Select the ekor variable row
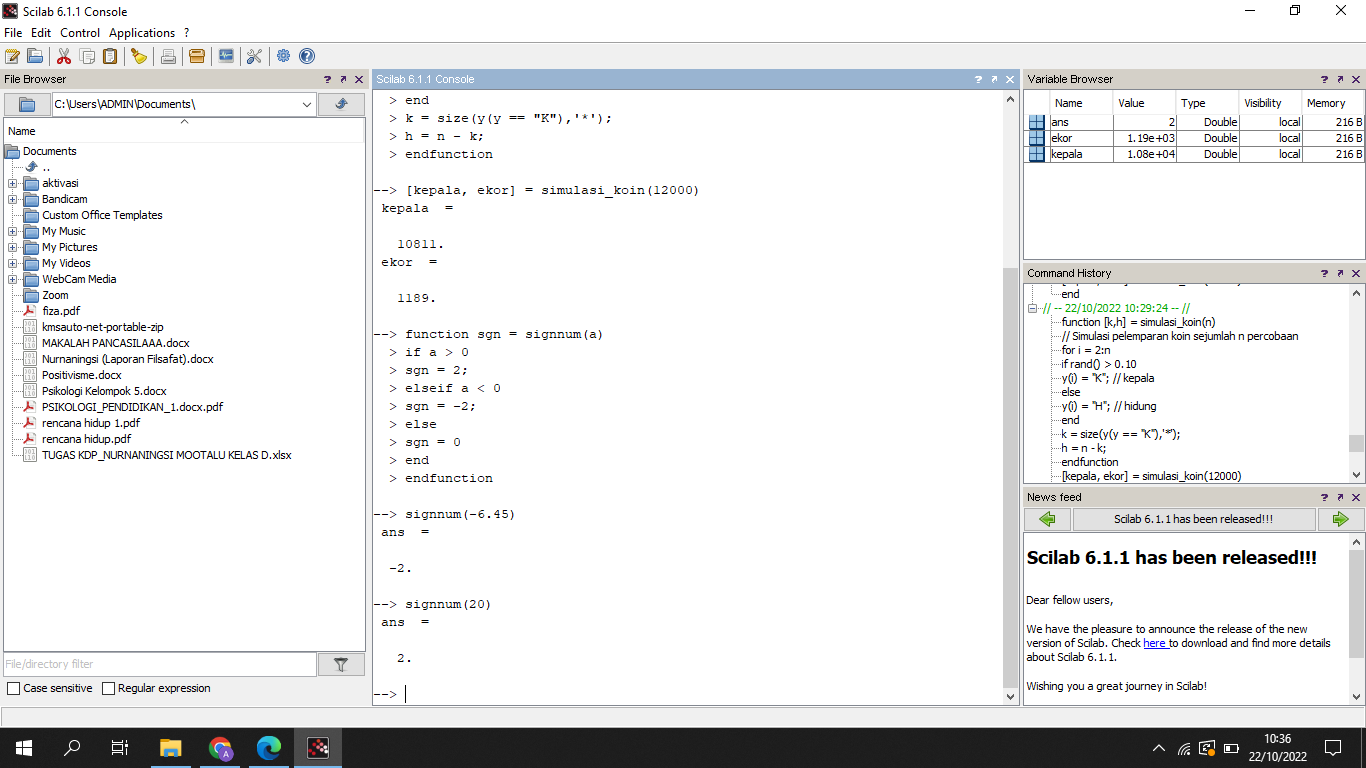The image size is (1366, 768). coord(1195,138)
